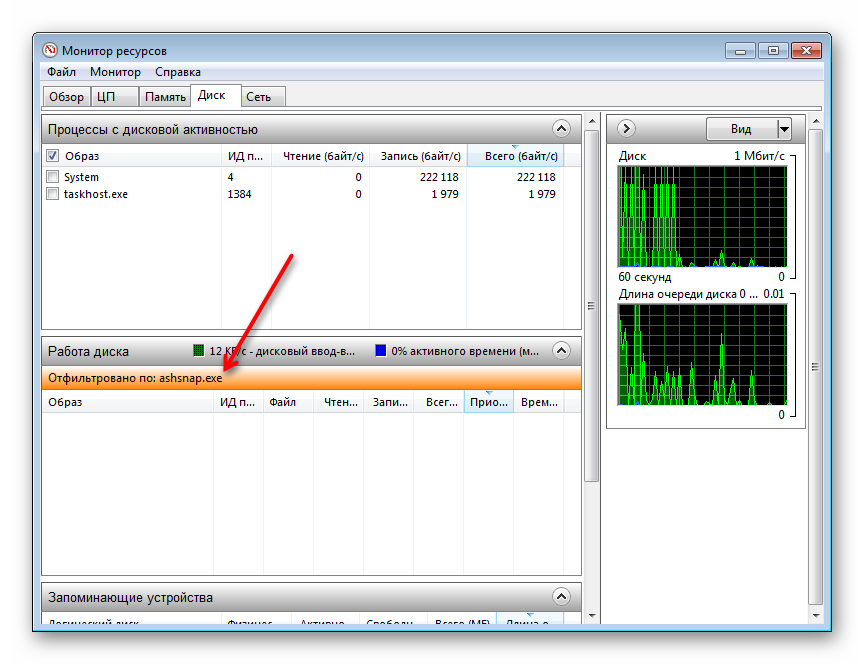Switch to the Обзор tab
864x664 pixels.
click(66, 96)
